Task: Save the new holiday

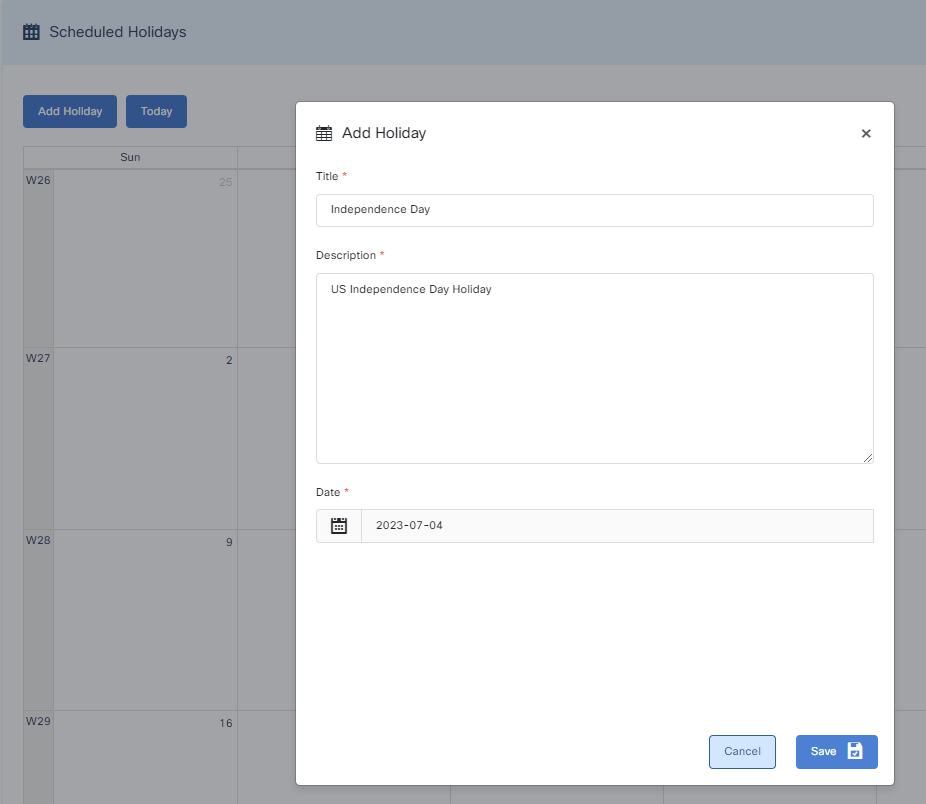Action: click(836, 752)
